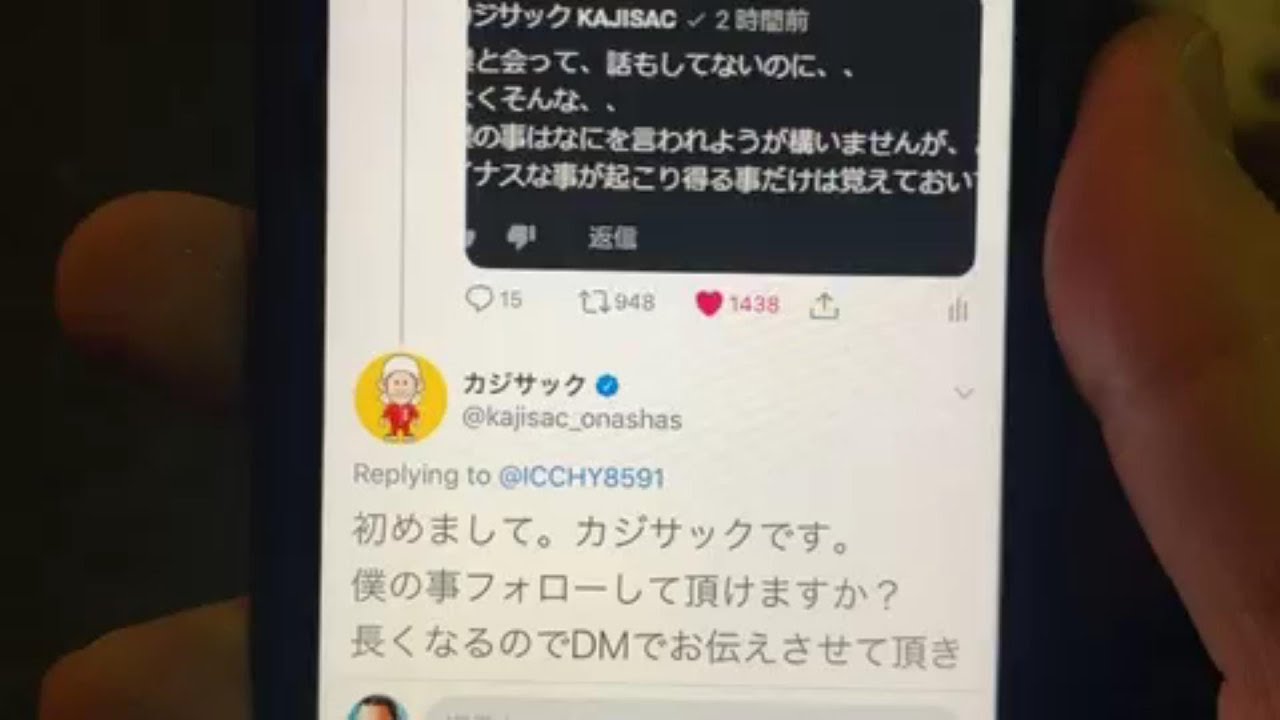Tap the thumbs-down icon in the embedded screenshot
This screenshot has width=1280, height=720.
pos(521,236)
